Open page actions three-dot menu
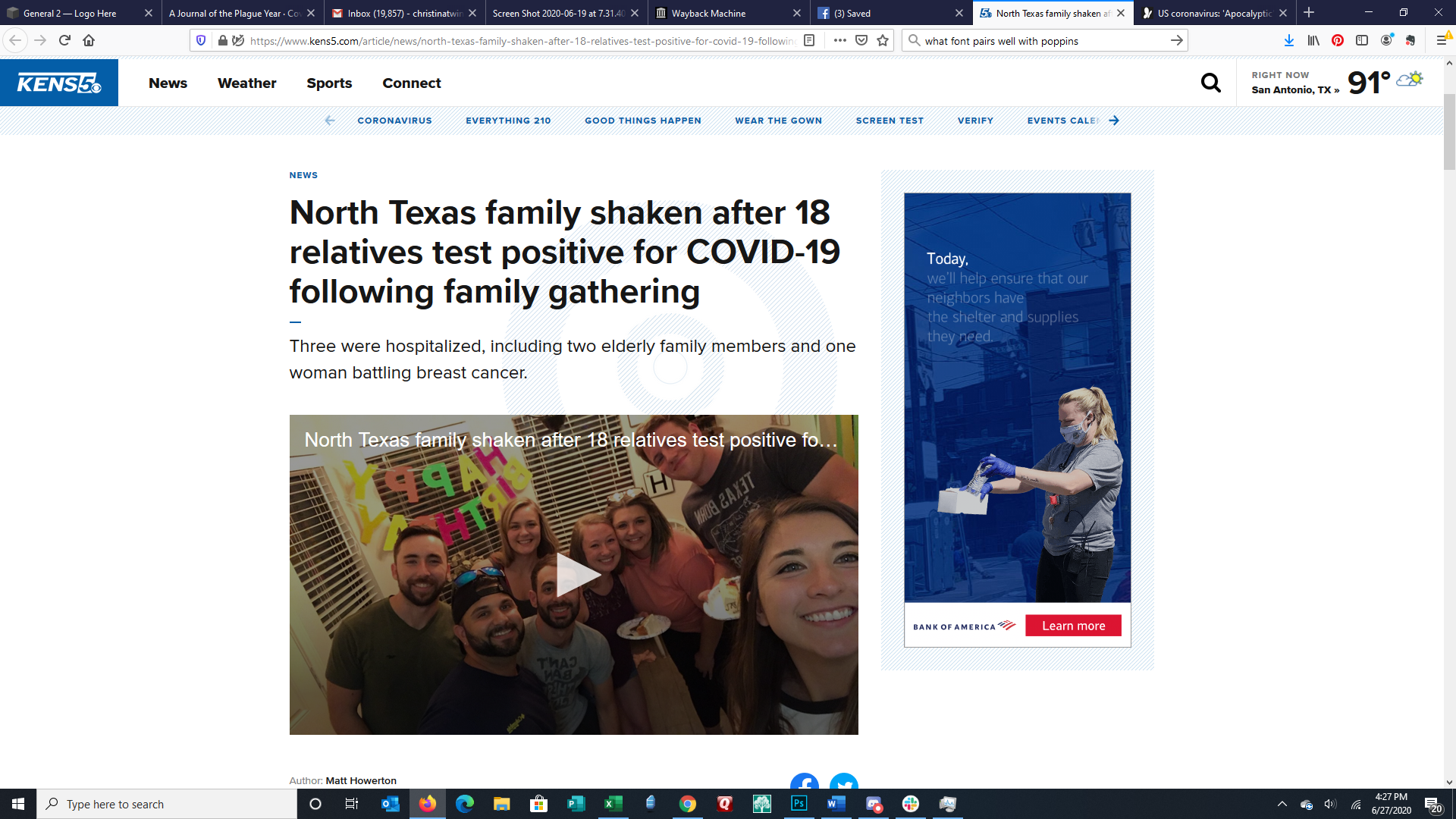 click(839, 41)
